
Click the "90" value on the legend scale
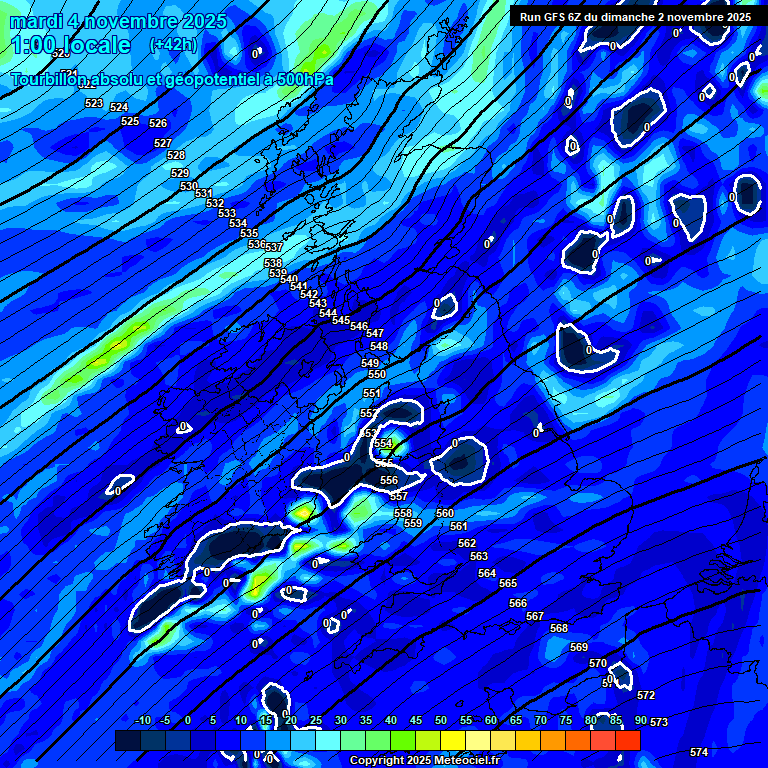640,720
